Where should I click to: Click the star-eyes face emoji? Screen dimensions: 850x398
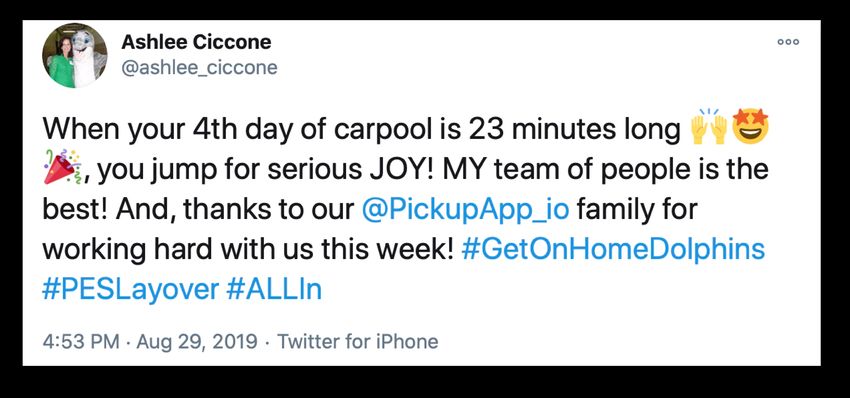[750, 127]
